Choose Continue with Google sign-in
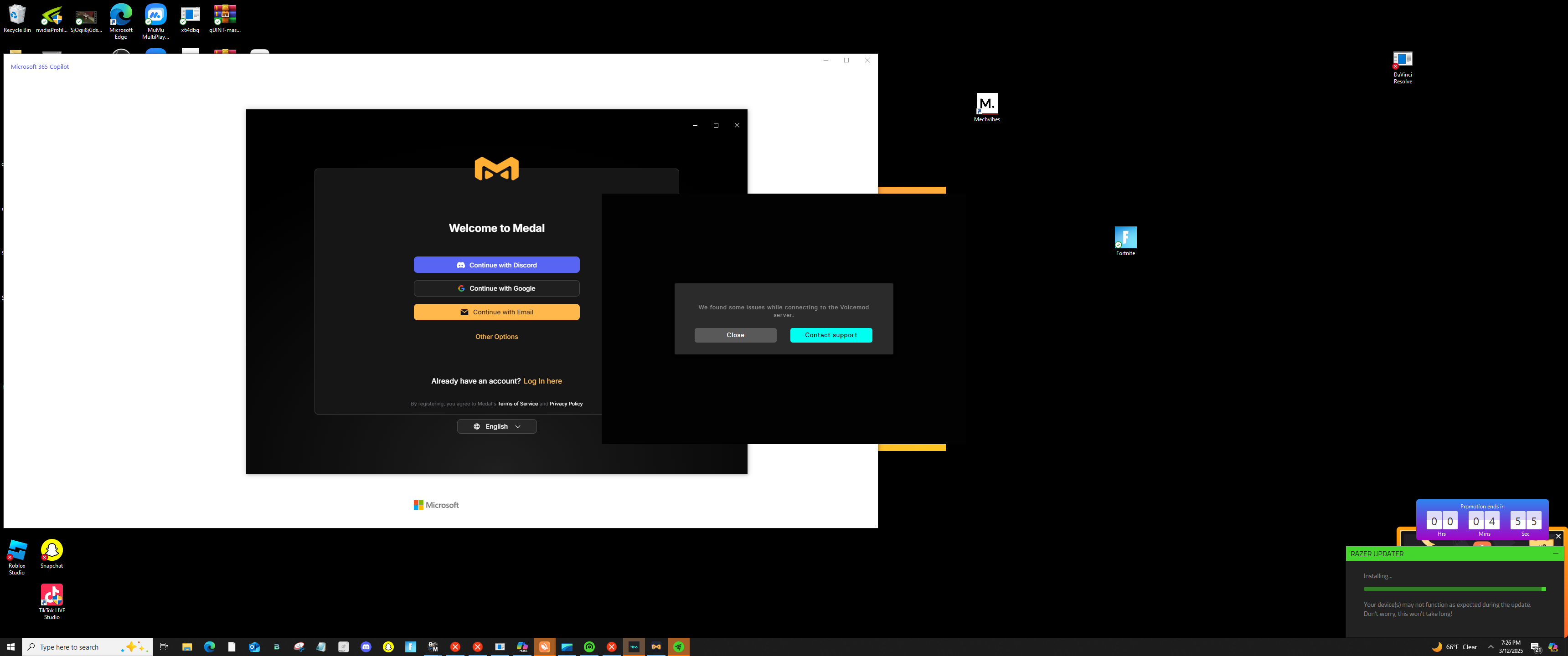Viewport: 1568px width, 656px height. (497, 288)
